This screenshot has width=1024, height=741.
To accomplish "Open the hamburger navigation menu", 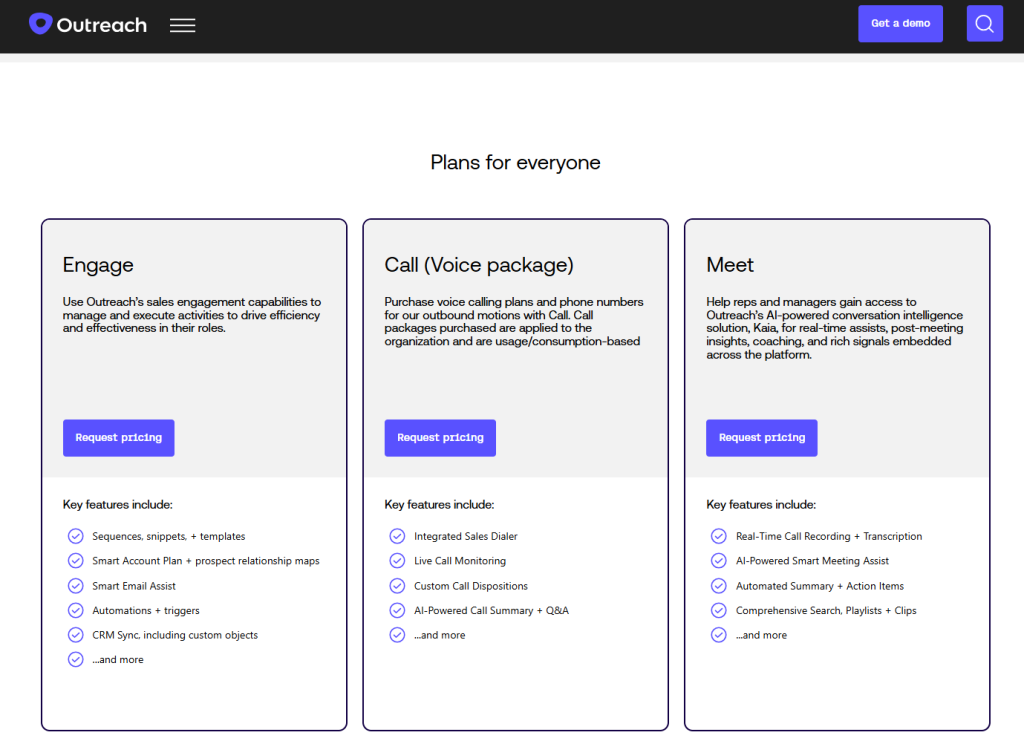I will click(x=182, y=25).
